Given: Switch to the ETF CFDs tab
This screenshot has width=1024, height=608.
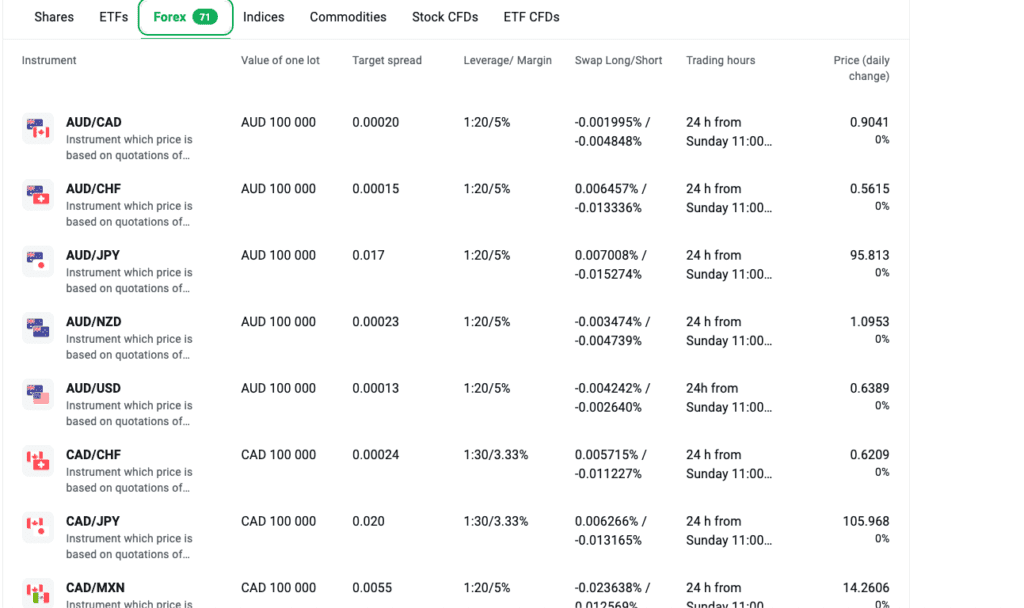Looking at the screenshot, I should [x=532, y=17].
